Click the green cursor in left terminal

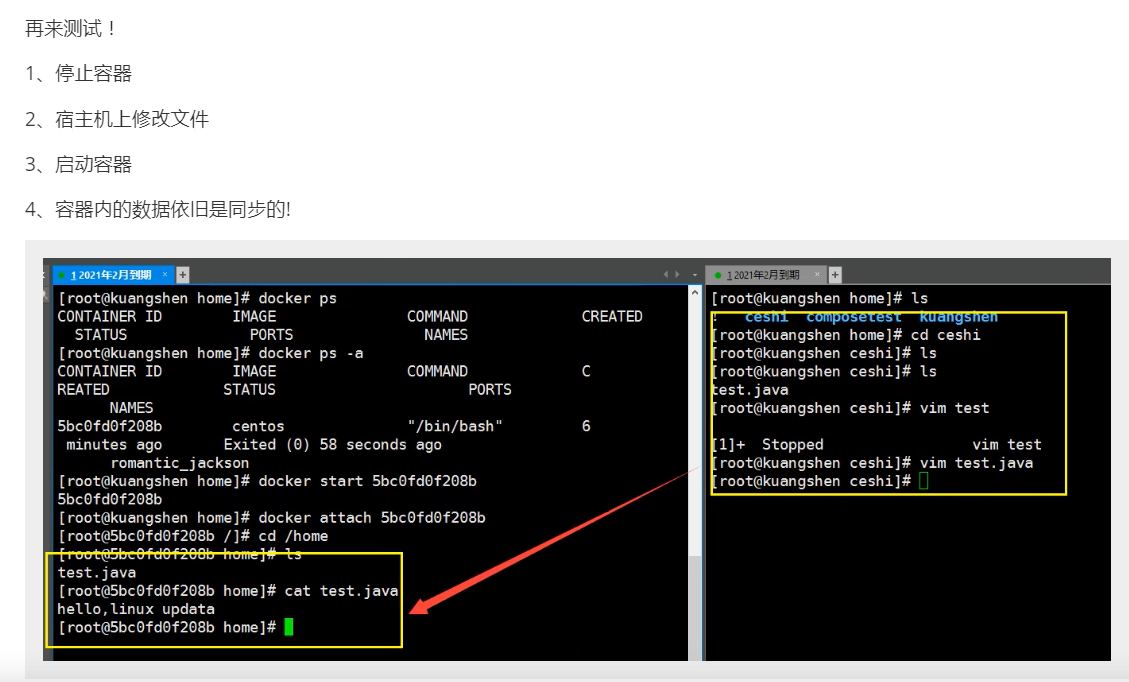coord(289,627)
